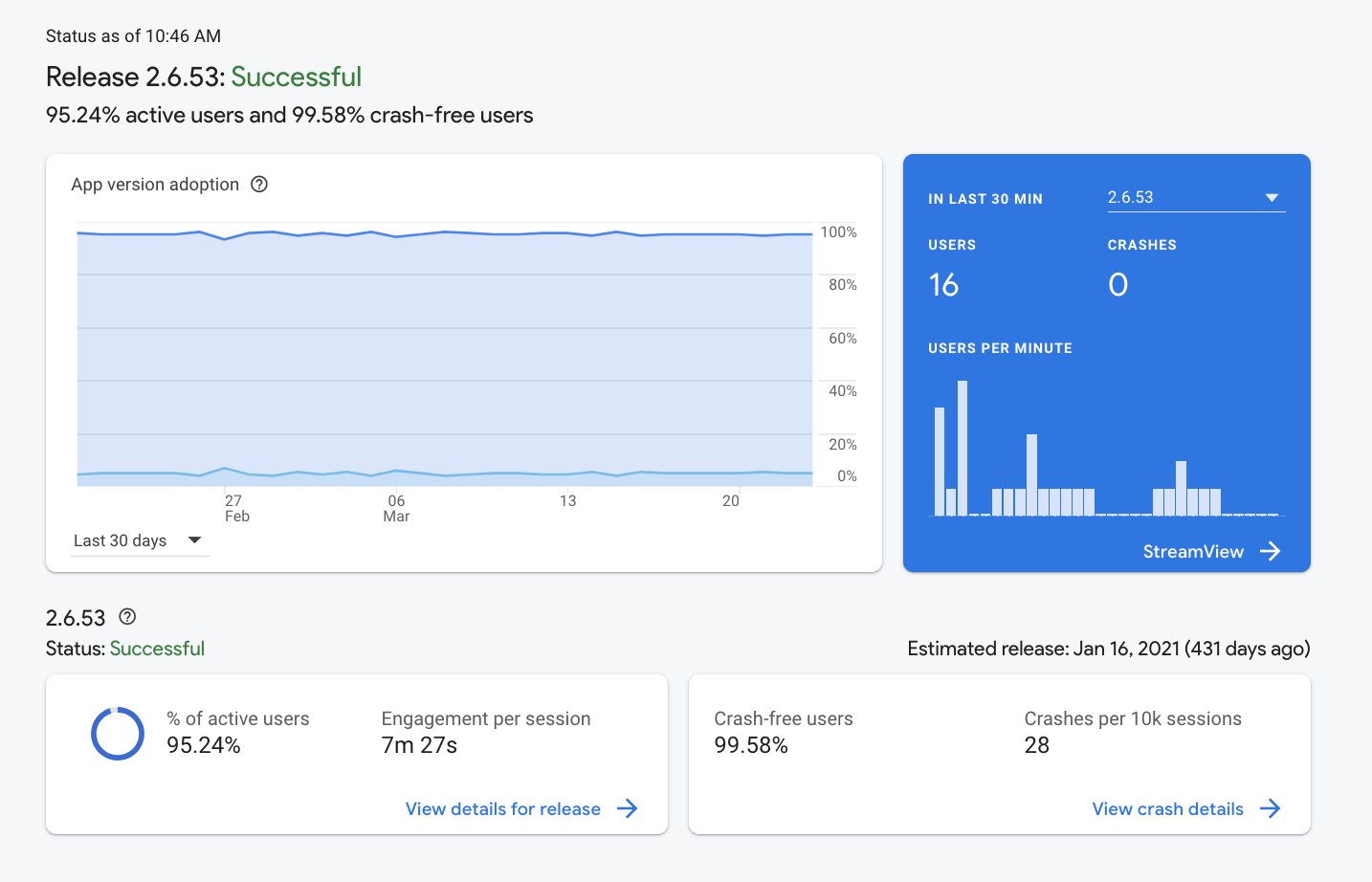Open the Last 30 days time range dropdown

coord(139,540)
